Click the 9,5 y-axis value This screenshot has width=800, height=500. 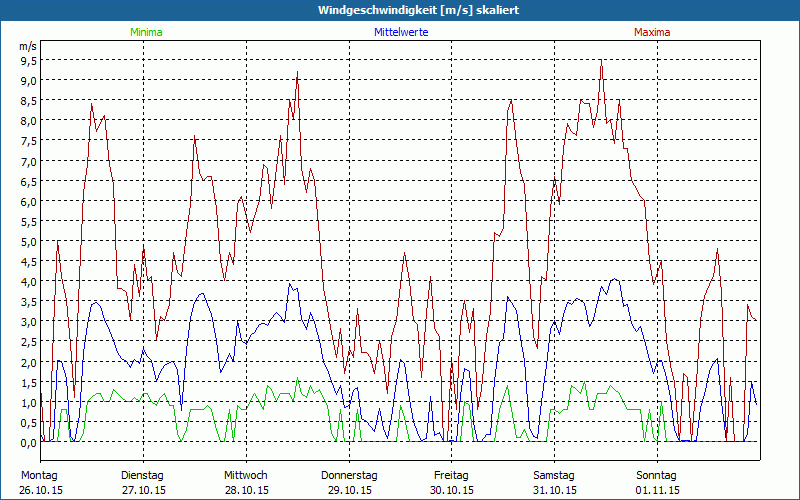(x=29, y=60)
